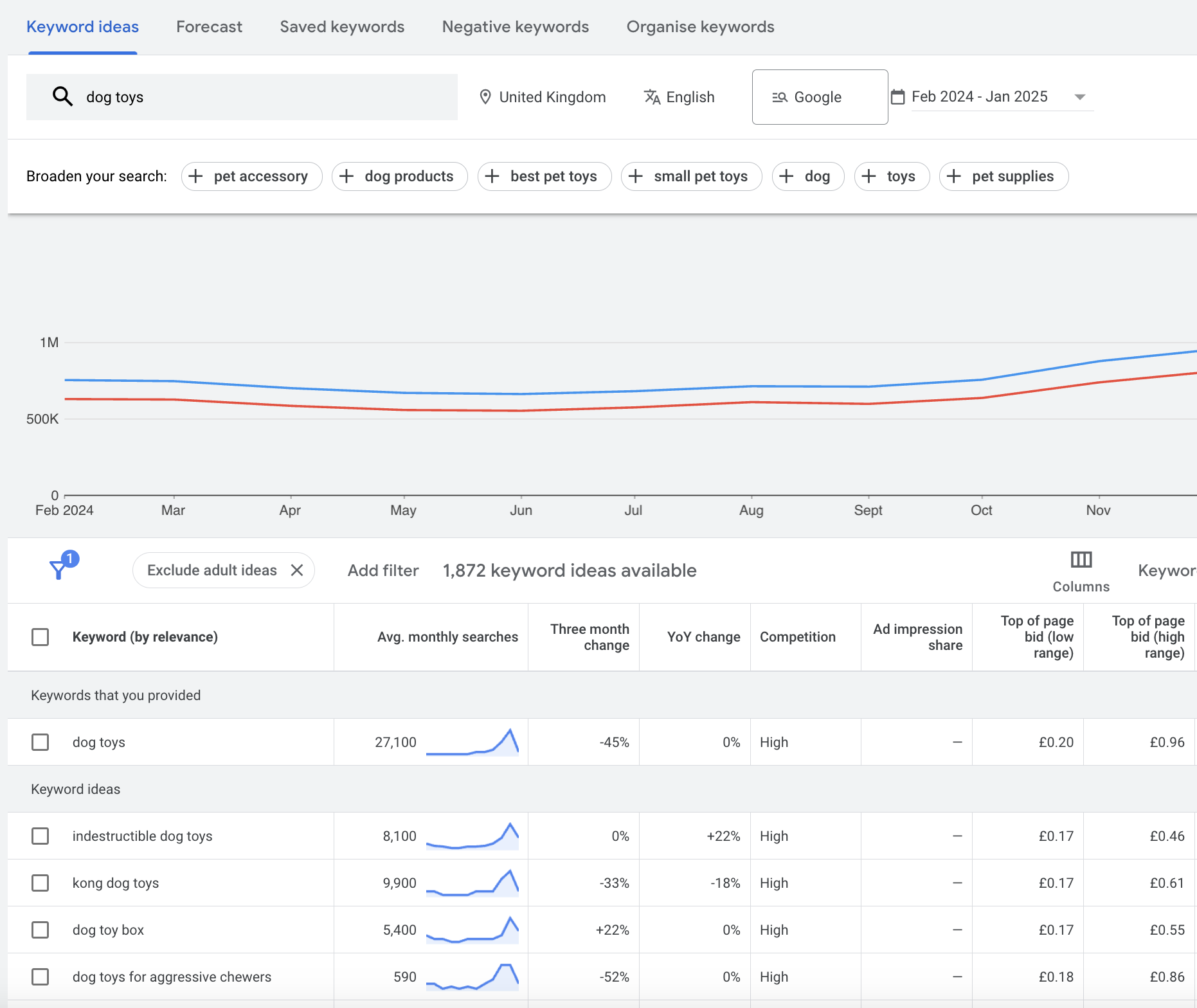
Task: Click the search magnifier icon
Action: (x=62, y=96)
